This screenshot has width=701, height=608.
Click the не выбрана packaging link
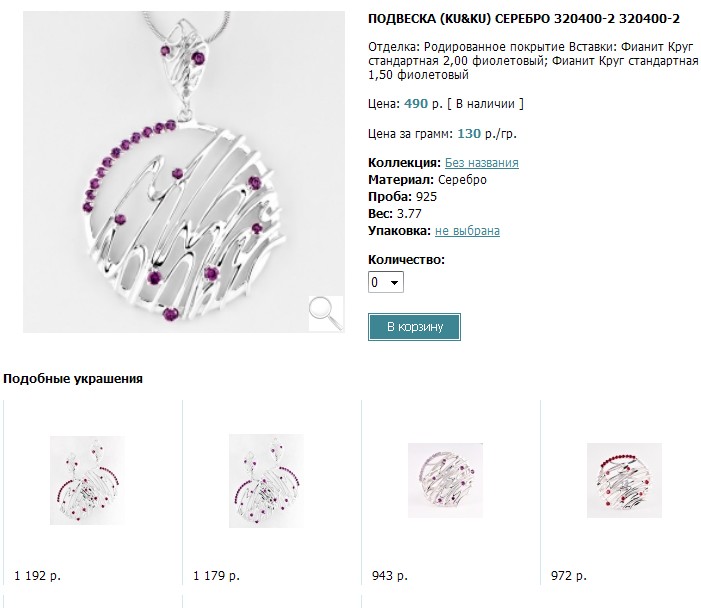pyautogui.click(x=467, y=231)
